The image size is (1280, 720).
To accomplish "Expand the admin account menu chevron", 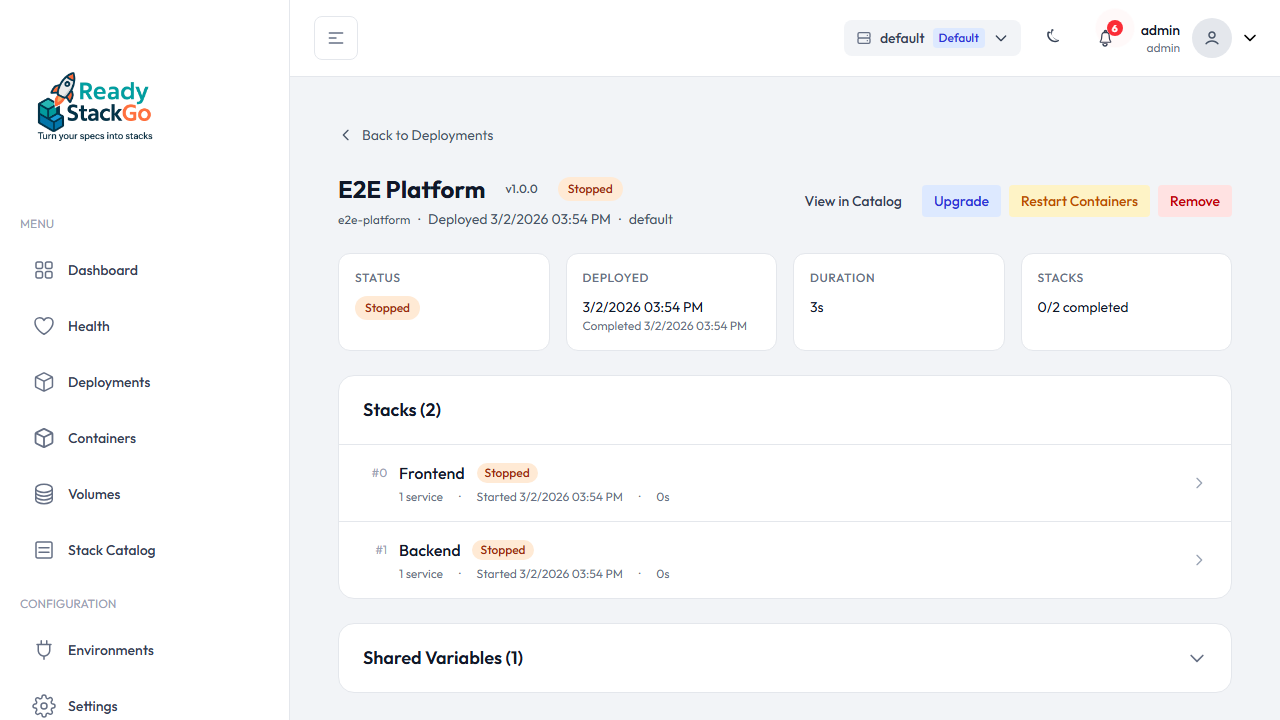I will click(1249, 37).
